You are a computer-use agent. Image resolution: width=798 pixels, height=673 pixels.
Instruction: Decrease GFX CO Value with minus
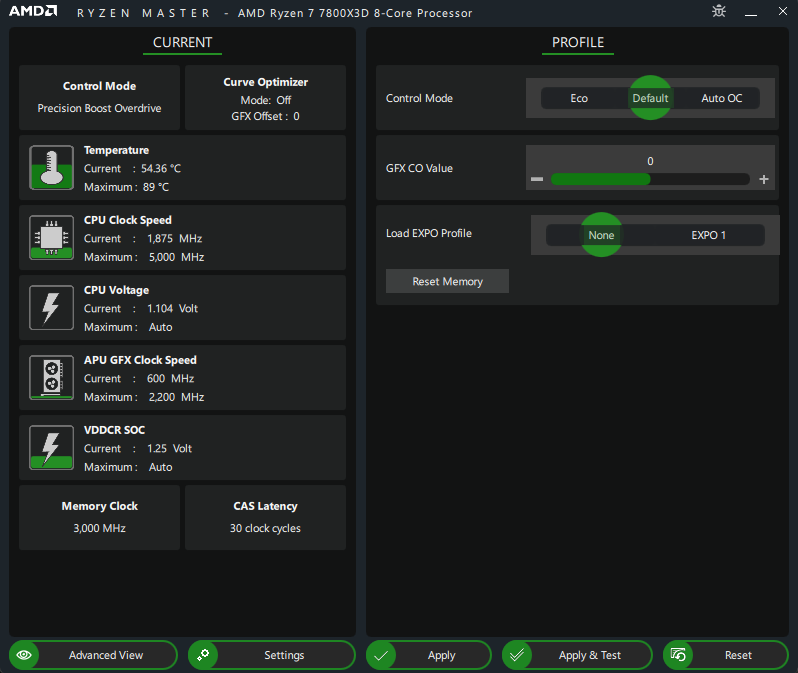[x=537, y=179]
